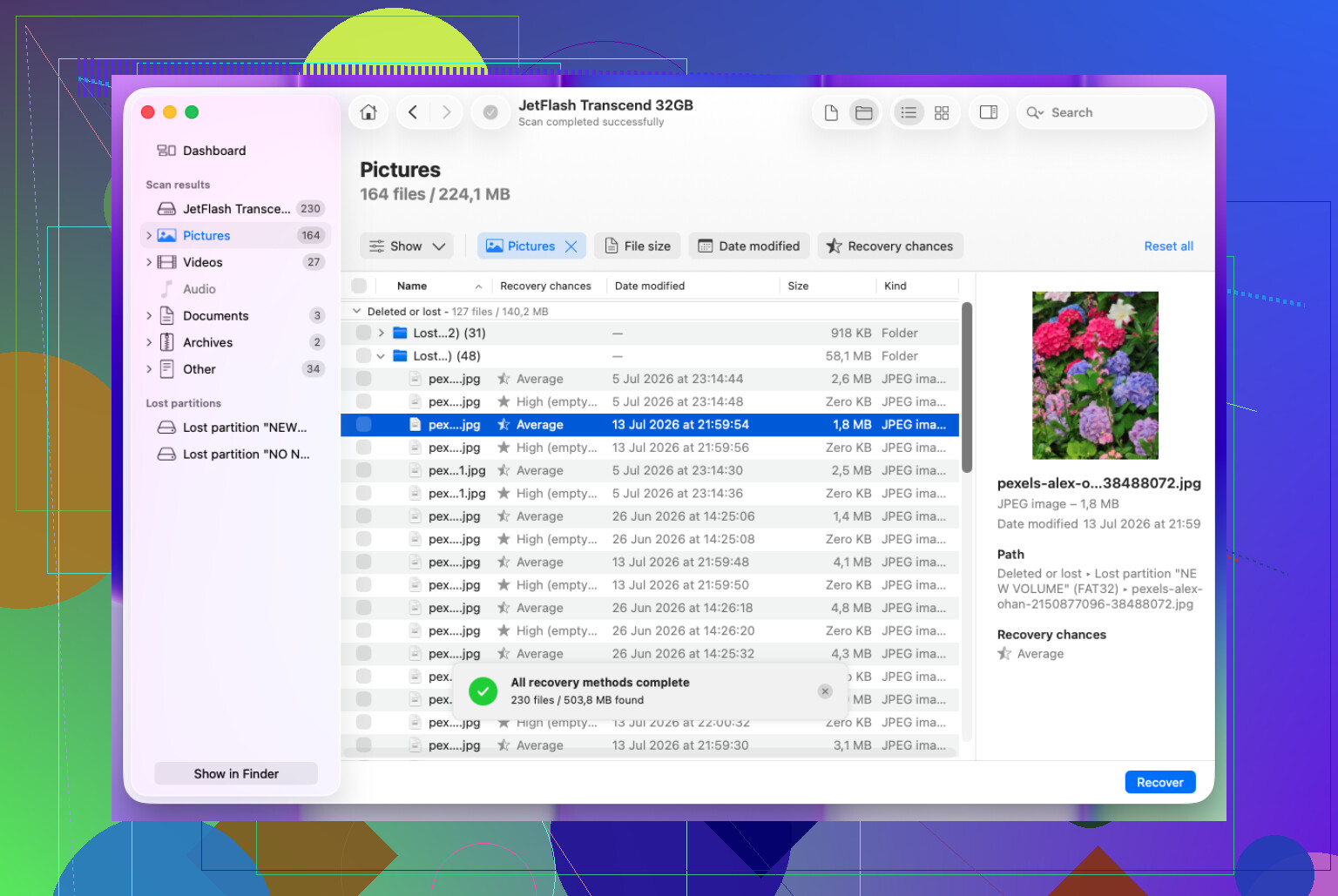Viewport: 1338px width, 896px height.
Task: Click the Reset all link
Action: 1168,246
